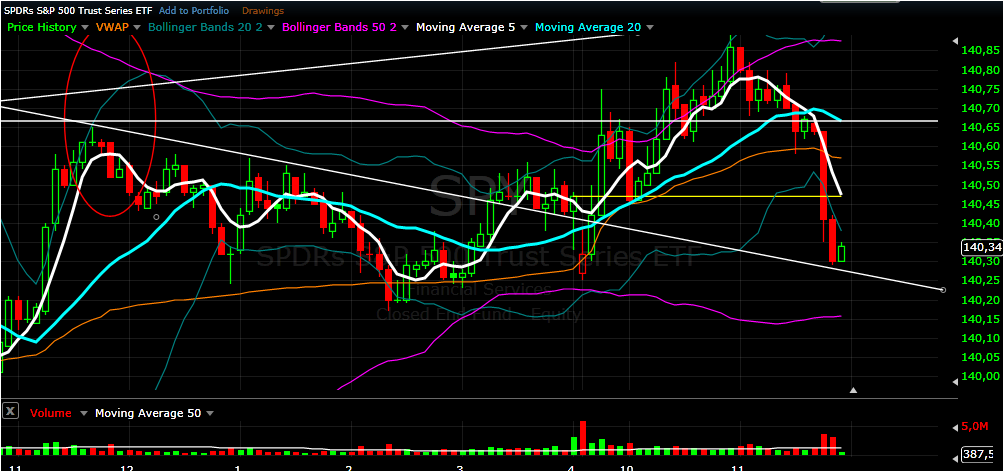1004x472 pixels.
Task: Open Bollinger Bands 50 2 dropdown arrow
Action: (x=403, y=28)
